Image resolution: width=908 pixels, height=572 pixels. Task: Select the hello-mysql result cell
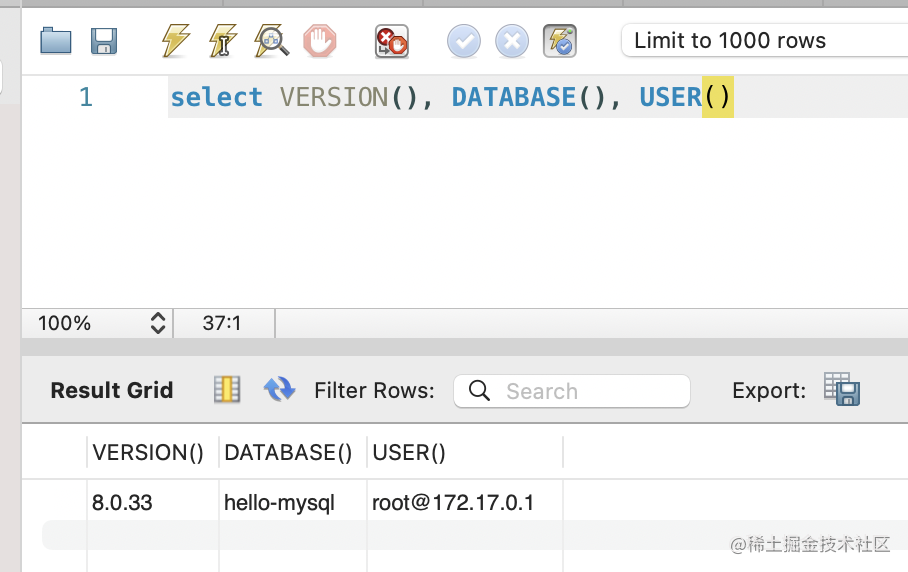click(279, 502)
